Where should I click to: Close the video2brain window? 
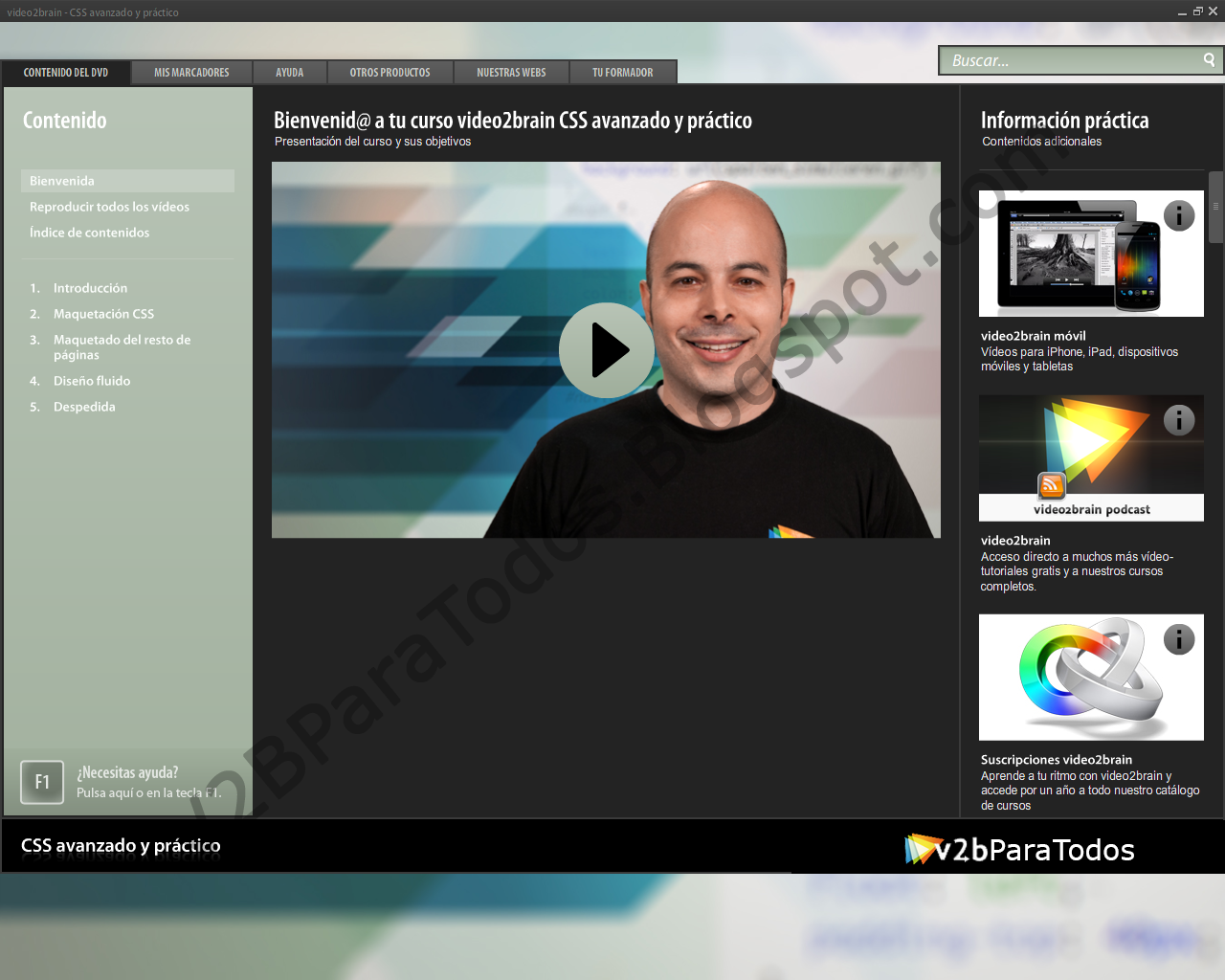1213,11
